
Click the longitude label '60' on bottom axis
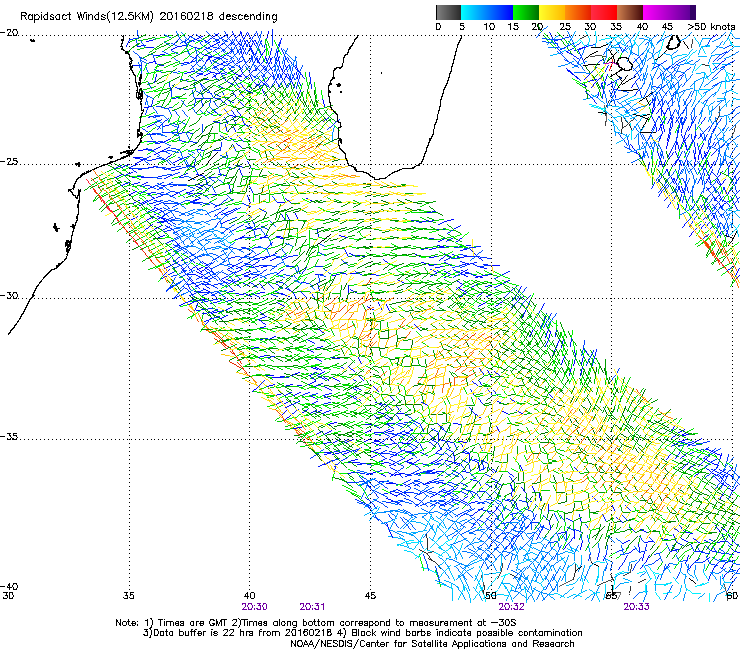coord(732,595)
